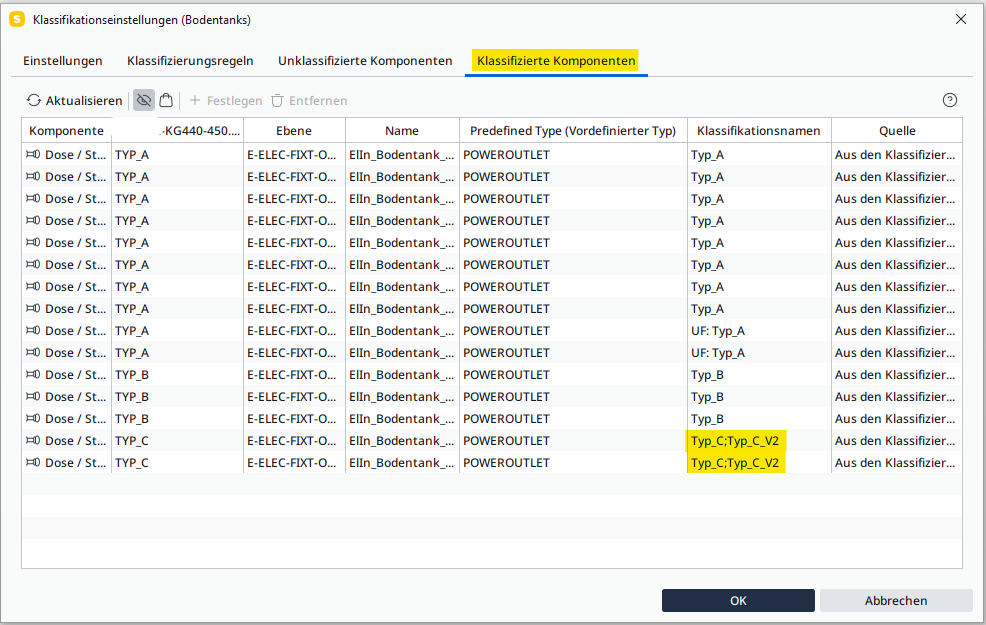The width and height of the screenshot is (986, 625).
Task: Go to Unklassifizierte Komponenten tab
Action: coord(365,61)
